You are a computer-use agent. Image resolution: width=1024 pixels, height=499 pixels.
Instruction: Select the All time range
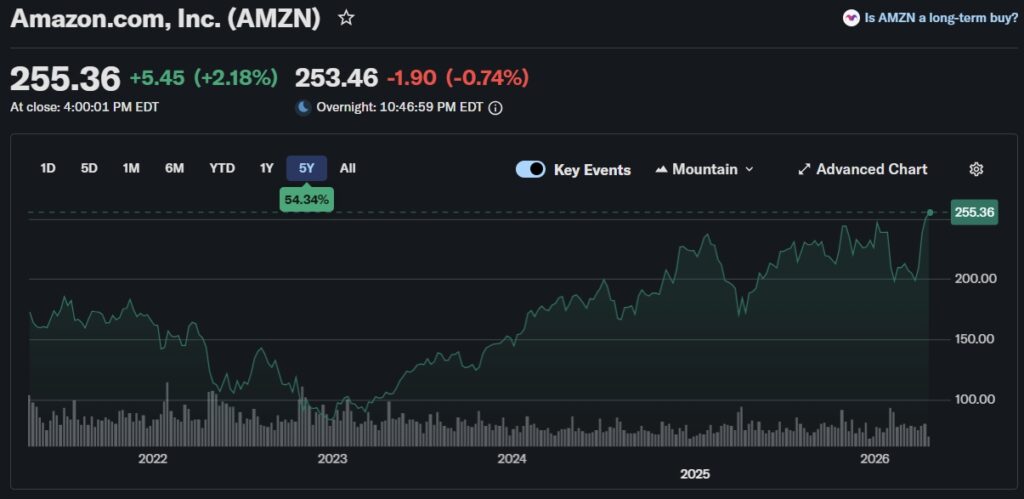(x=347, y=168)
